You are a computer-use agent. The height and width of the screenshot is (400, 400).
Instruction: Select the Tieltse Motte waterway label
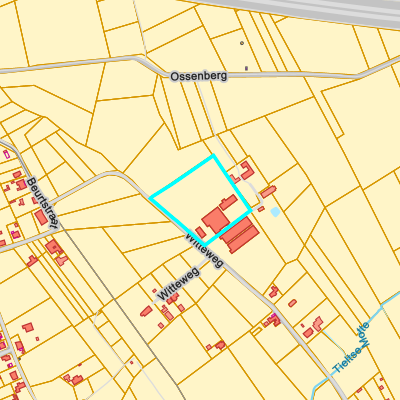(351, 347)
